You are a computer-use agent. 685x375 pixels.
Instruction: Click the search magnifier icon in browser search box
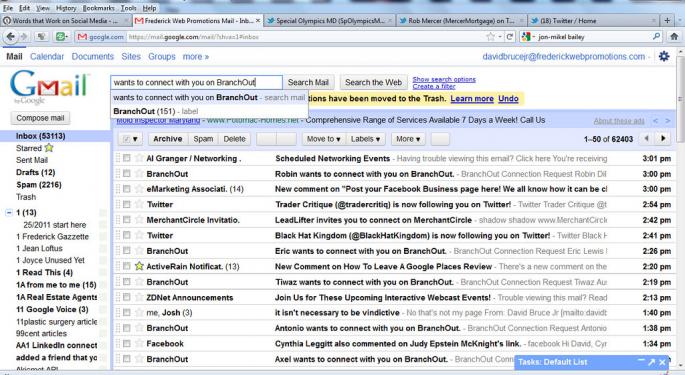pos(657,37)
